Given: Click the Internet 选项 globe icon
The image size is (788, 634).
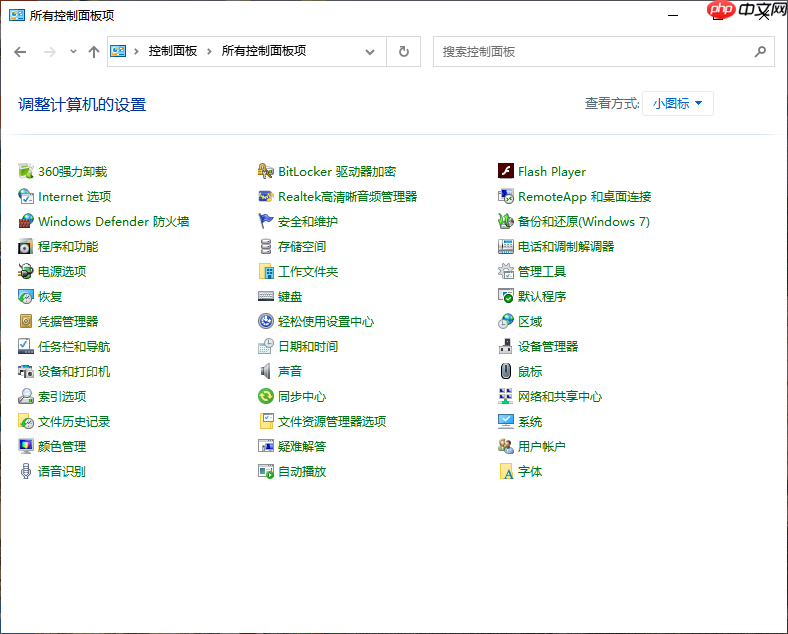Looking at the screenshot, I should pyautogui.click(x=26, y=196).
